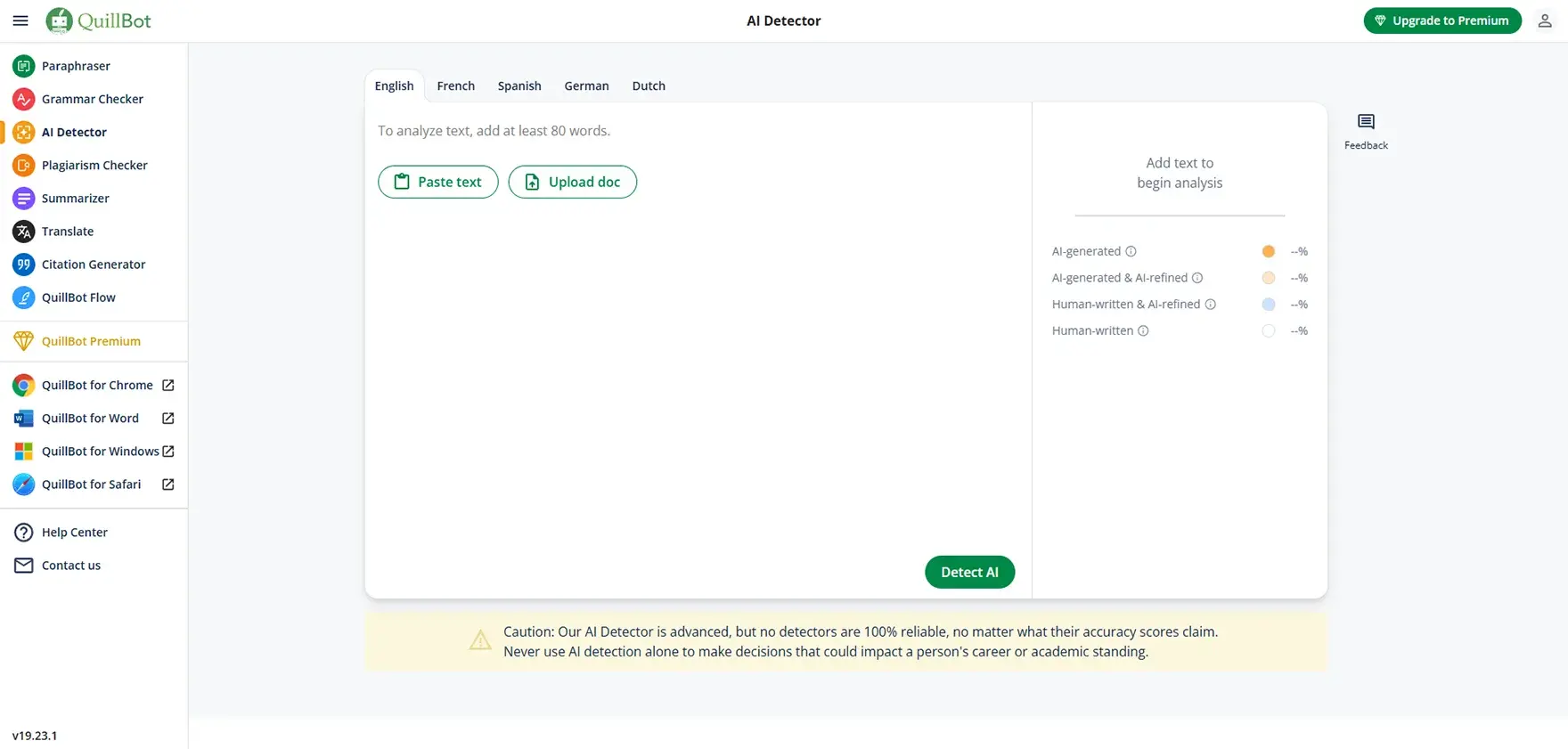Show info for AI-generated & AI-refined
Image resolution: width=1568 pixels, height=749 pixels.
tap(1197, 278)
